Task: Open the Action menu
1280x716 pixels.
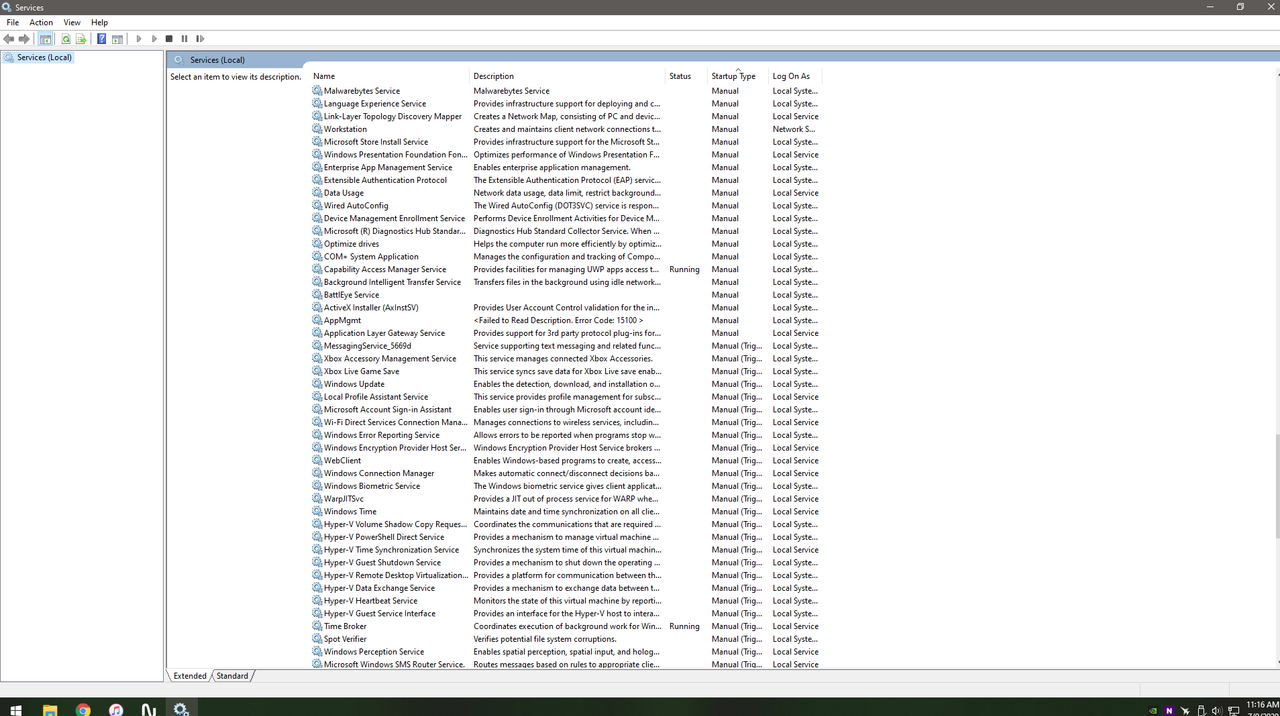Action: tap(41, 22)
